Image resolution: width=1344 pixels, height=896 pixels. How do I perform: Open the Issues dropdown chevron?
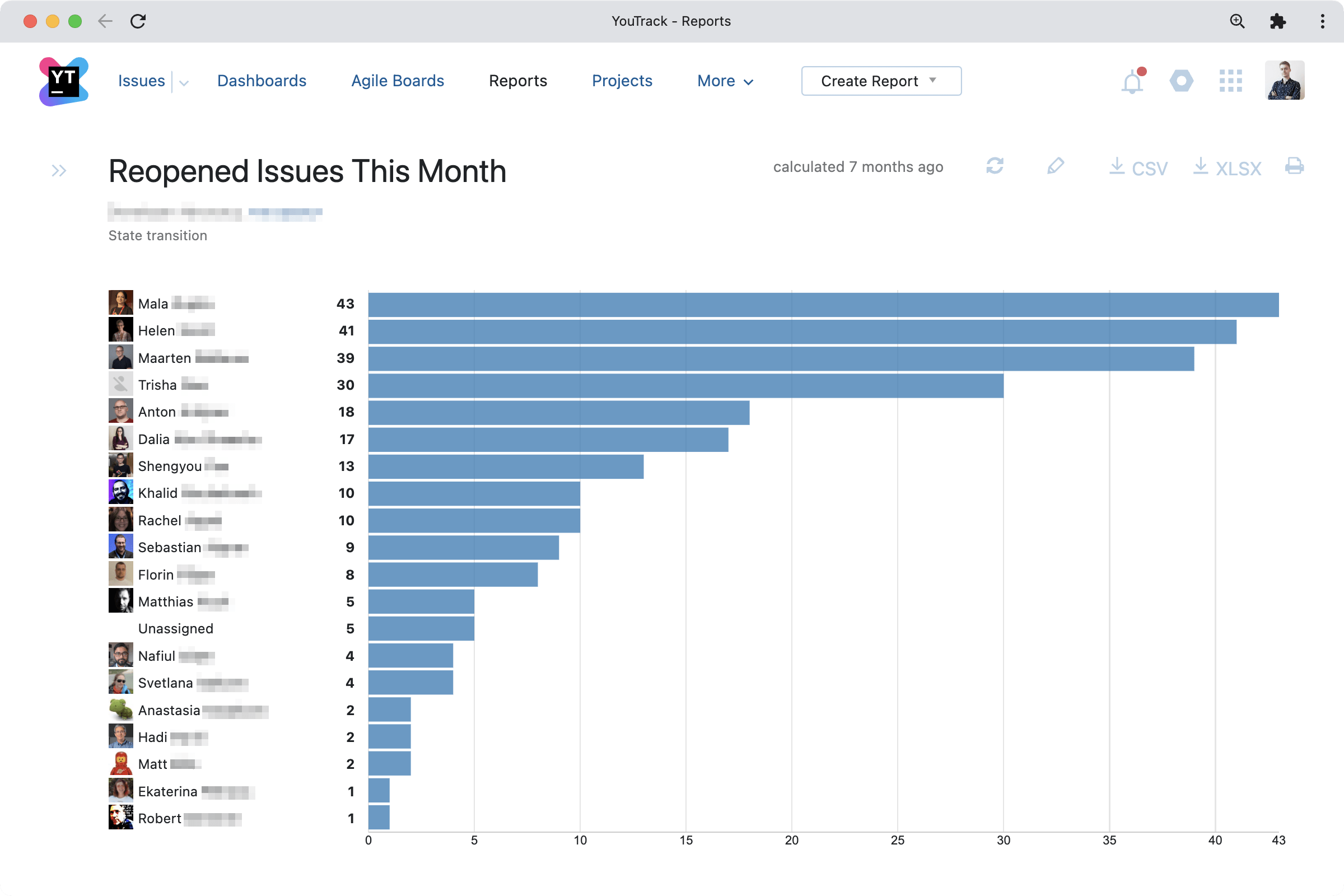coord(184,83)
